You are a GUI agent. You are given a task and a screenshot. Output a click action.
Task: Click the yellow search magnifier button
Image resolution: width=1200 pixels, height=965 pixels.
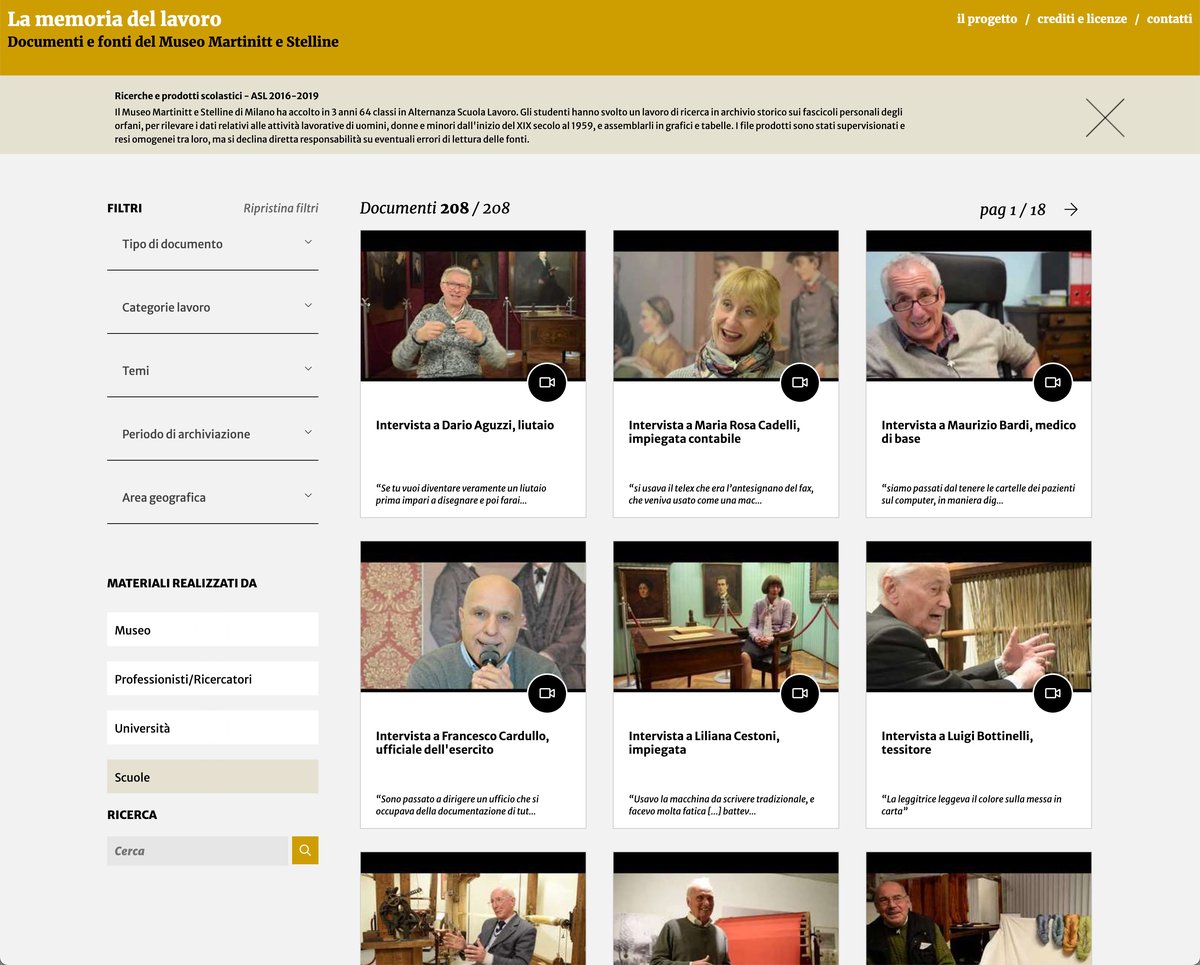click(305, 851)
